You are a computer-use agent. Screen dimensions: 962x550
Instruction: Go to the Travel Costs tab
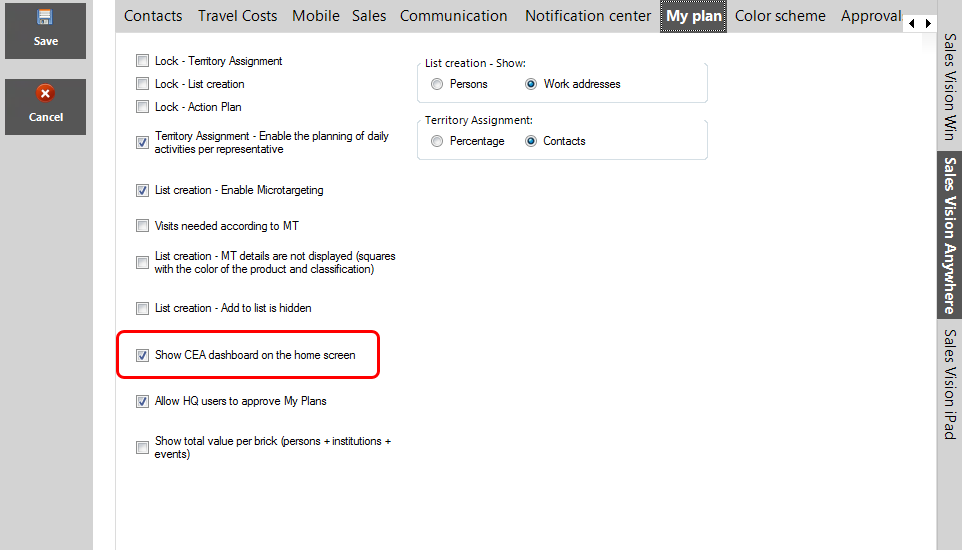[x=239, y=16]
